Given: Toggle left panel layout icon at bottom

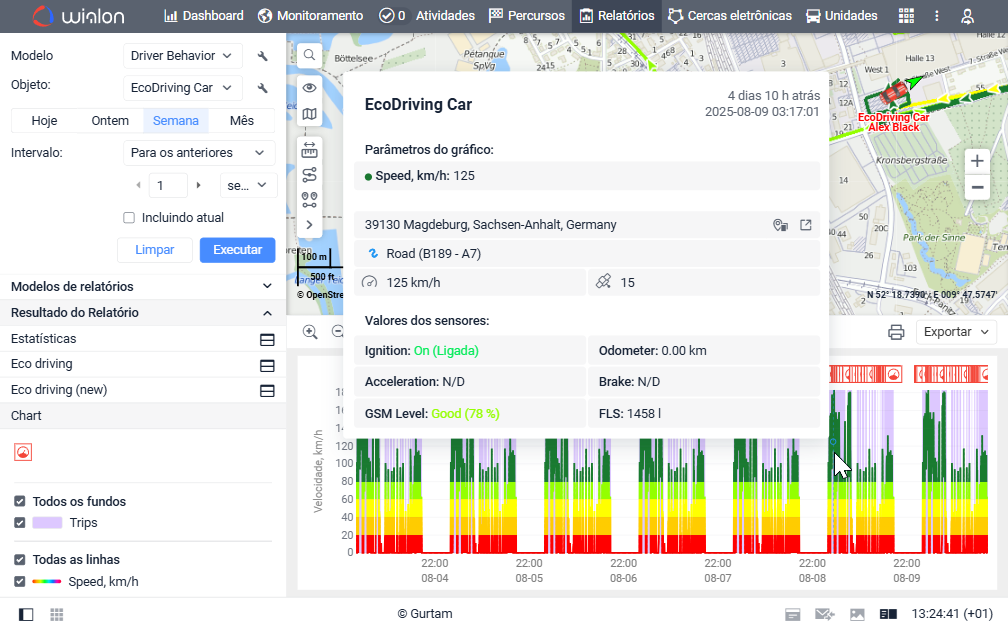Looking at the screenshot, I should click(26, 615).
